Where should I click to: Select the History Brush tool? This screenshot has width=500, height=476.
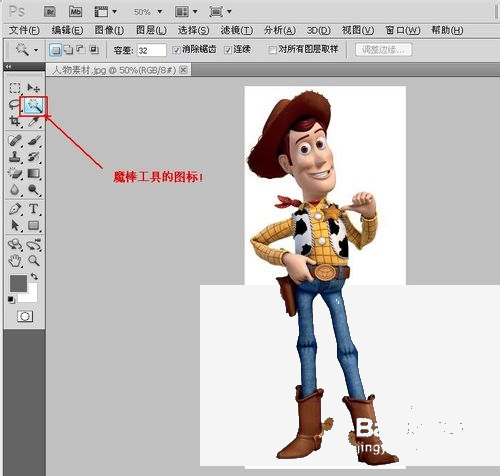34,157
